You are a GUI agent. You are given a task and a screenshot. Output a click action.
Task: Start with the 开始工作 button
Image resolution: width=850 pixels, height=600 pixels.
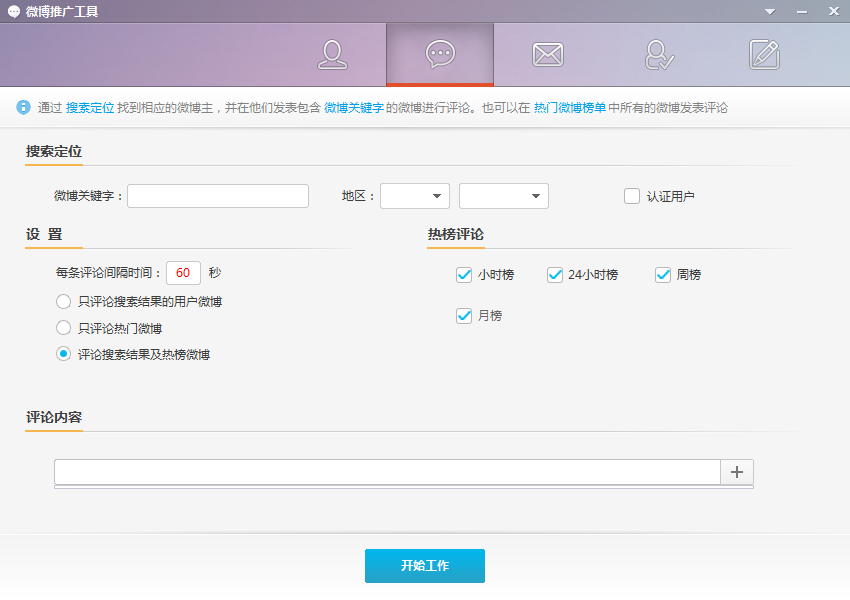click(x=425, y=566)
